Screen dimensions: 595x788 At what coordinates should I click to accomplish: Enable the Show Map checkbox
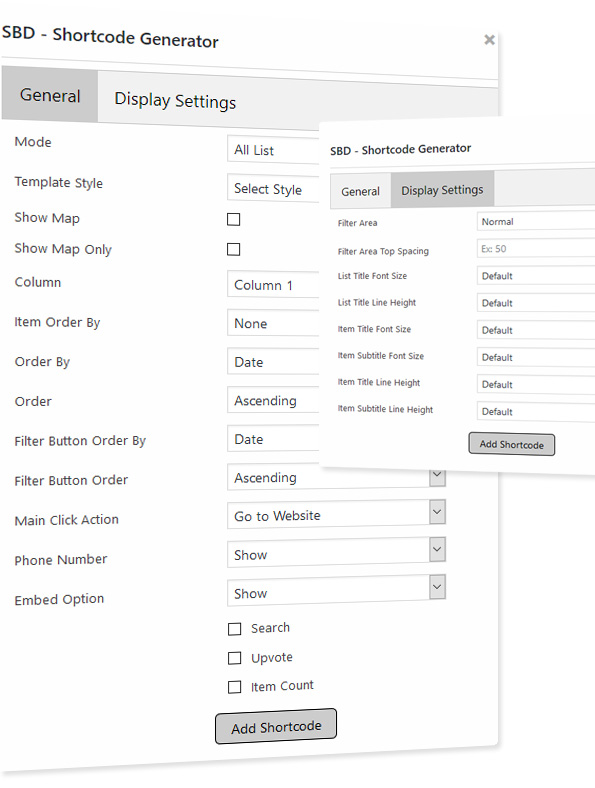tap(234, 219)
